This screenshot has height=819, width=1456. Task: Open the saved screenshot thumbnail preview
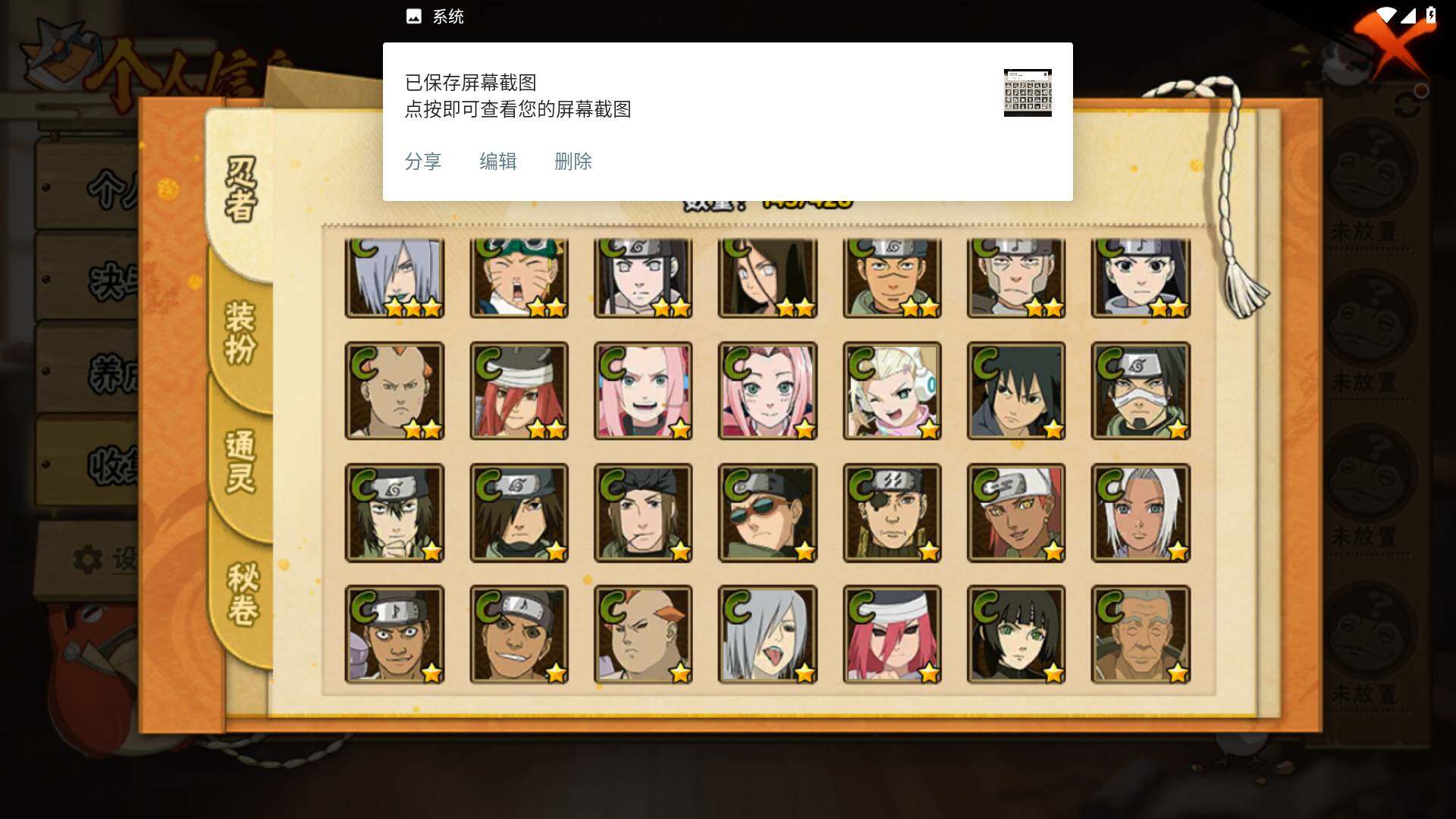pyautogui.click(x=1028, y=93)
